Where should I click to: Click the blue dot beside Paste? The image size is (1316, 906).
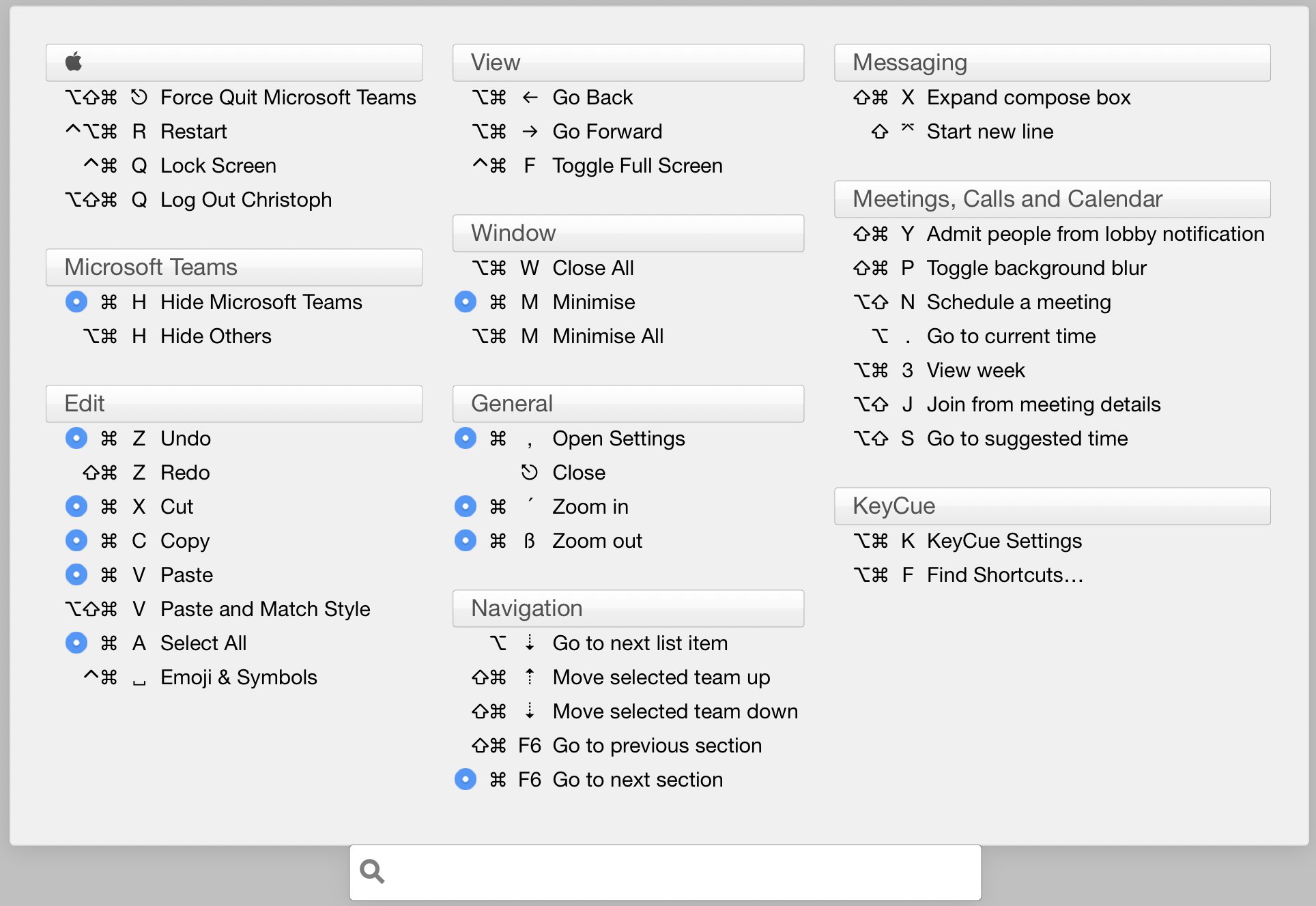tap(76, 574)
